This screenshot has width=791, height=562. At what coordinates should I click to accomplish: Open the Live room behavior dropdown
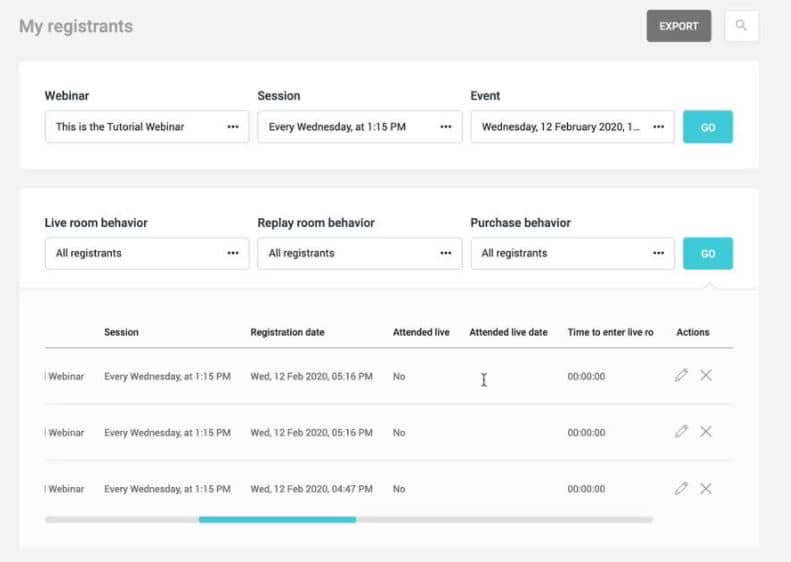(147, 253)
